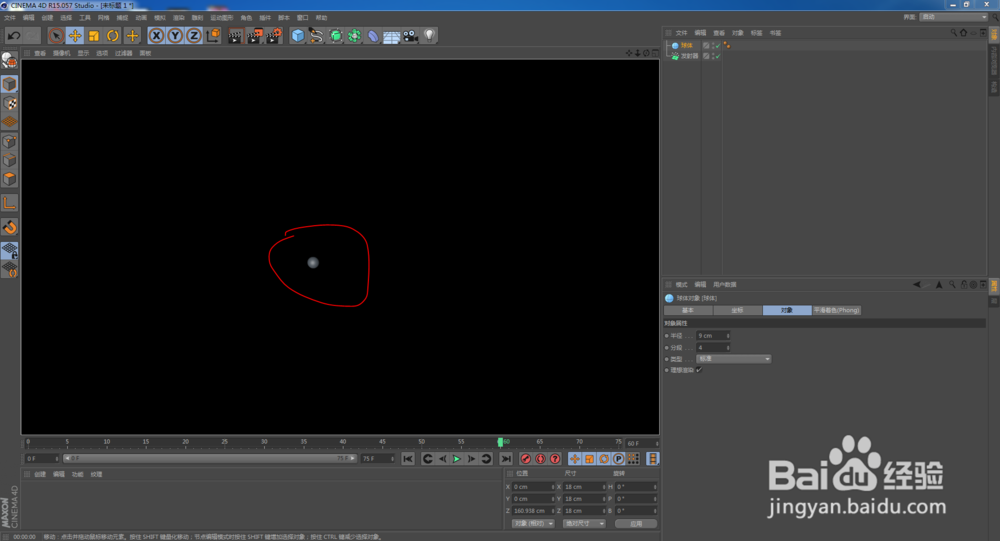Select the 发射器 object in object manager
Image resolution: width=1000 pixels, height=541 pixels.
tap(689, 56)
